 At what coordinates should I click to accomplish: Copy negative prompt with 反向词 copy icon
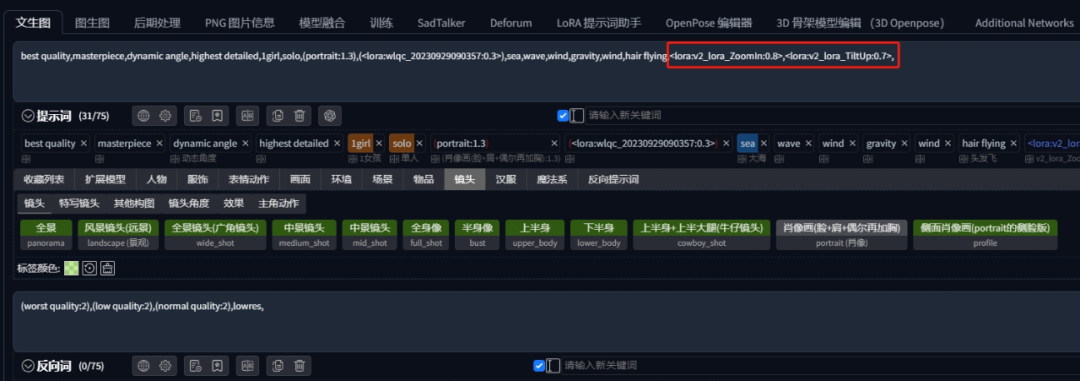tap(278, 366)
